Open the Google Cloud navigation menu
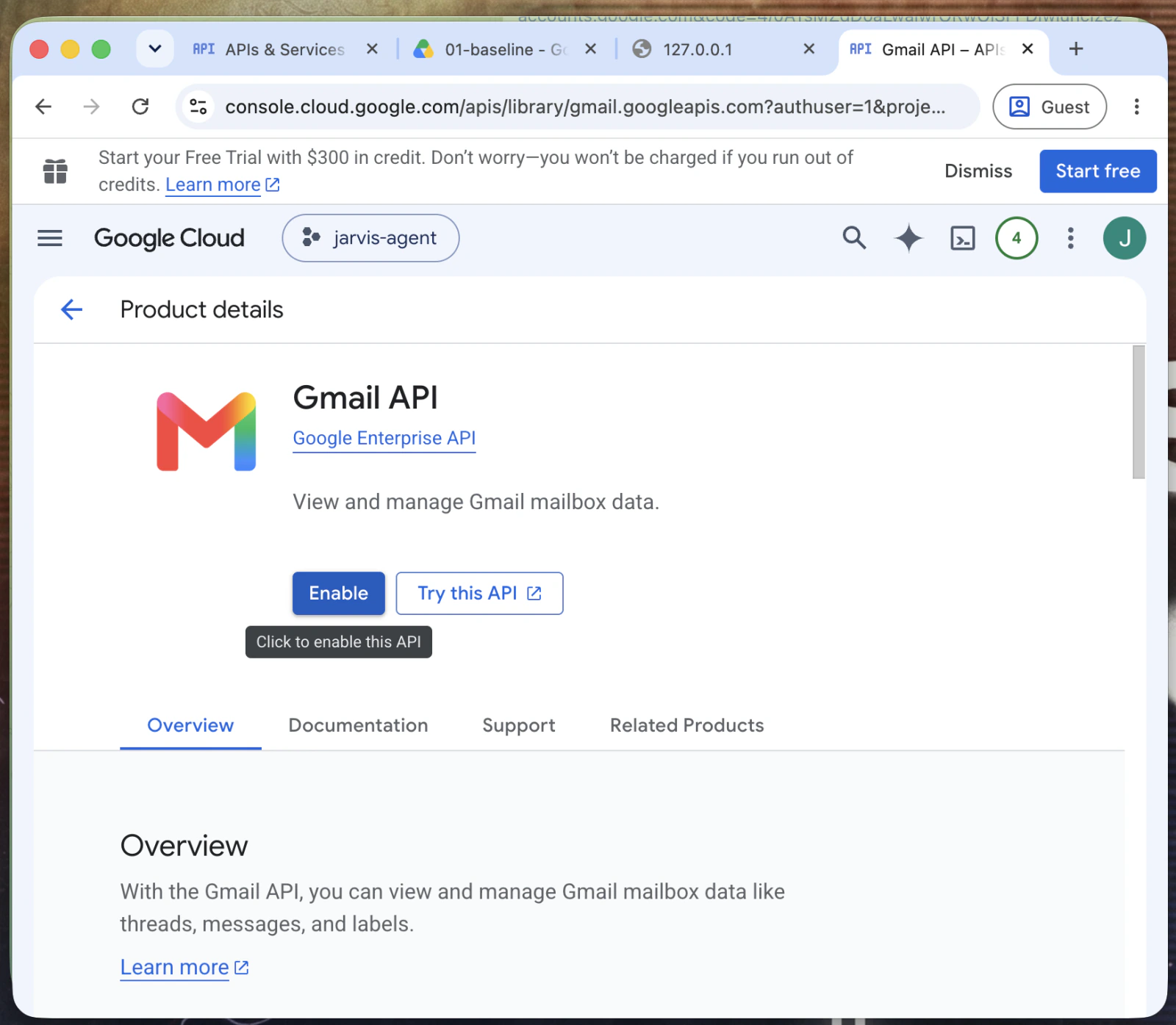This screenshot has width=1176, height=1025. pyautogui.click(x=50, y=238)
